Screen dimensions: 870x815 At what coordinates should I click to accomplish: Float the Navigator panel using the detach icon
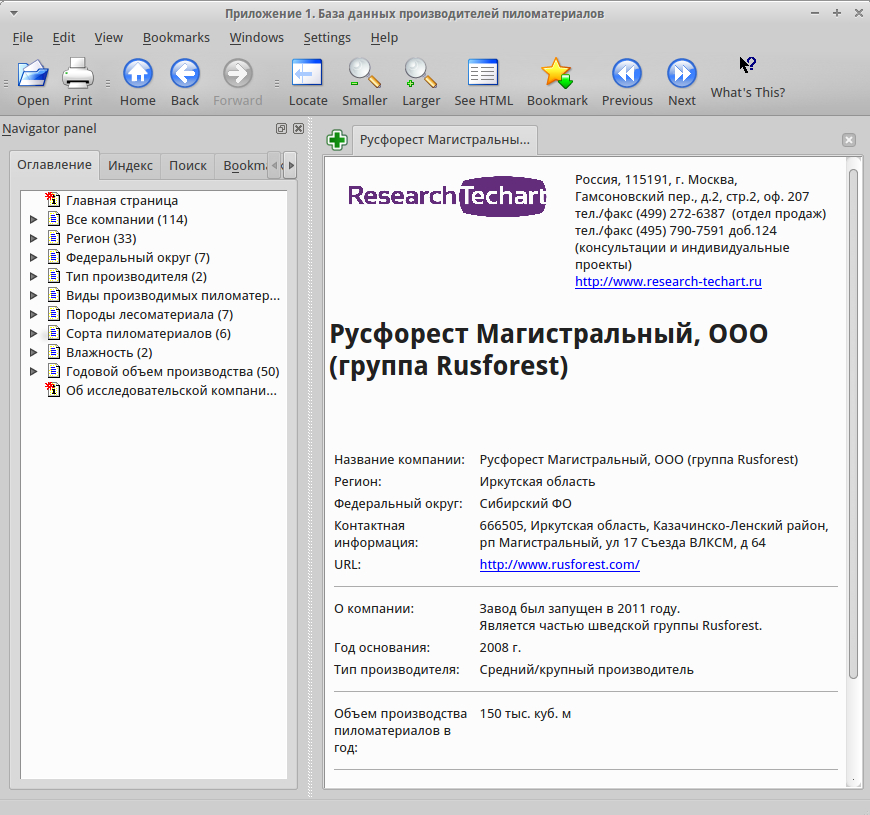pos(281,129)
